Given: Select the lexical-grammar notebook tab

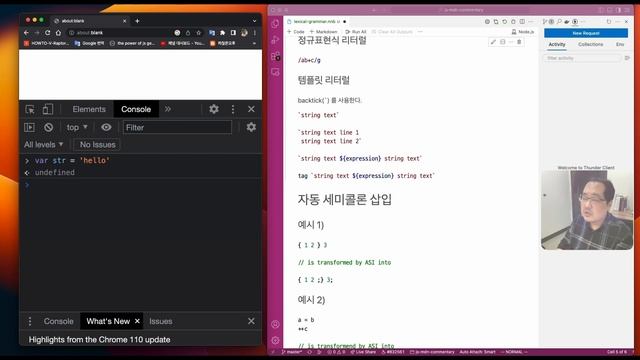Looking at the screenshot, I should point(316,21).
